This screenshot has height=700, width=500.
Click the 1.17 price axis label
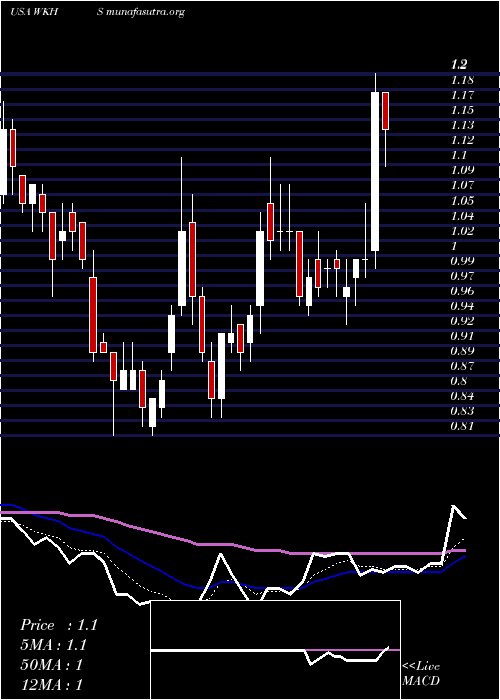pos(462,95)
